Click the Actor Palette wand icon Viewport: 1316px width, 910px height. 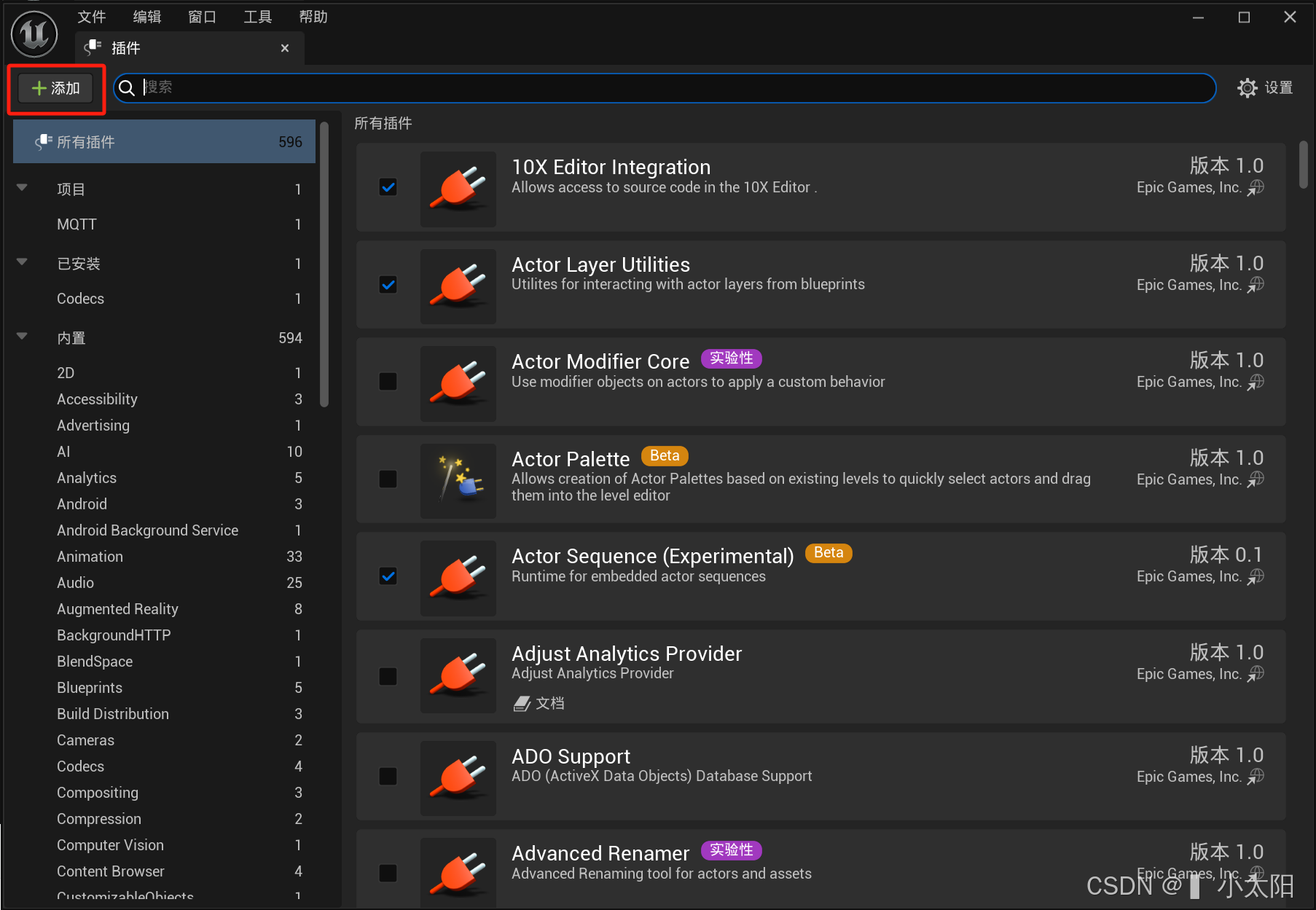[458, 481]
